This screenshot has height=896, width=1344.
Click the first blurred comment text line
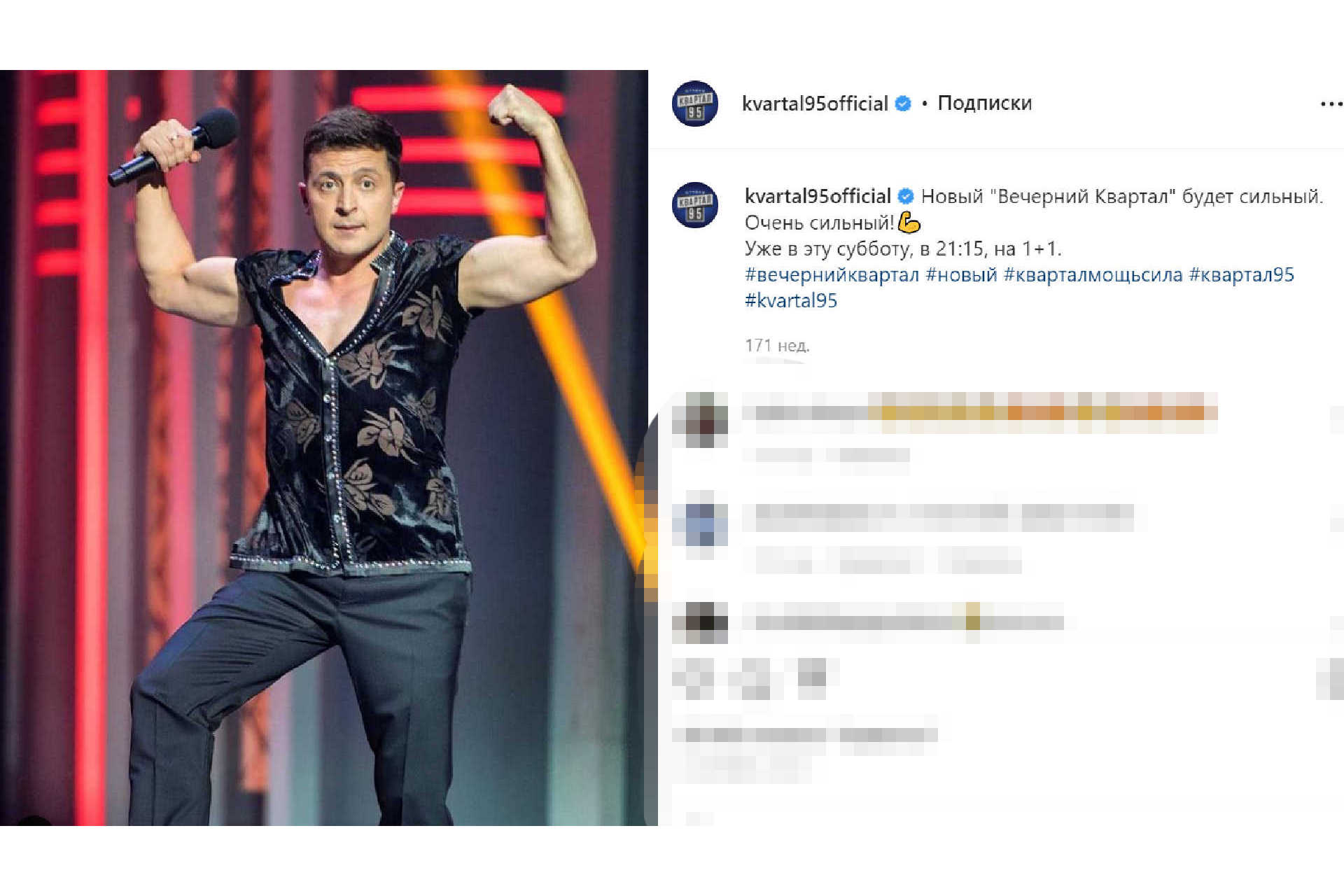tap(980, 412)
